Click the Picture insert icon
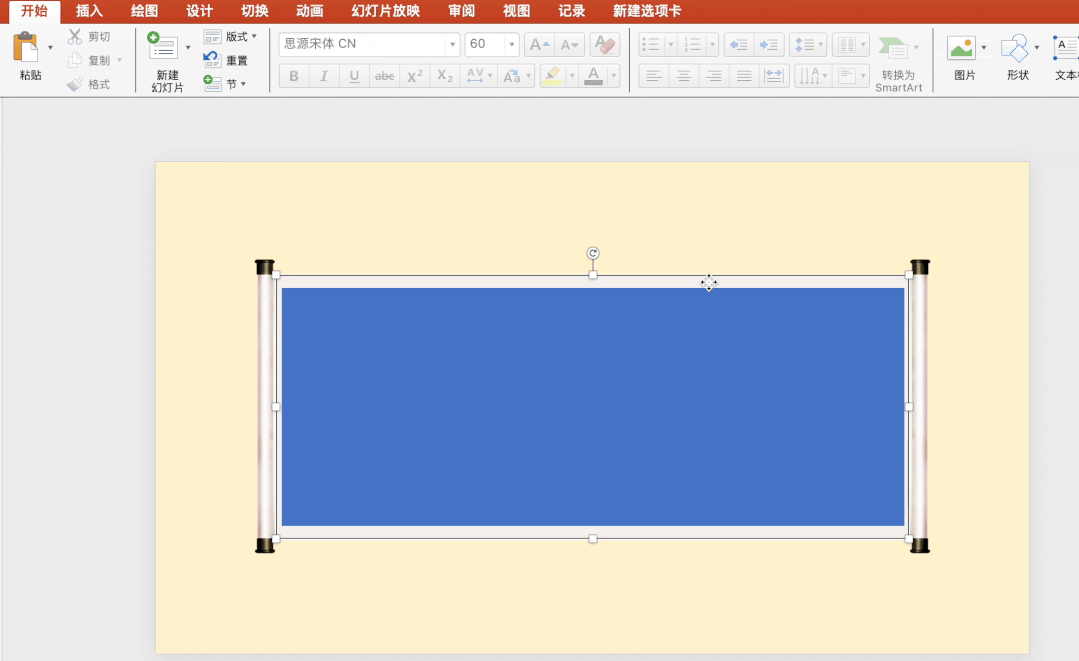This screenshot has height=661, width=1079. 961,48
